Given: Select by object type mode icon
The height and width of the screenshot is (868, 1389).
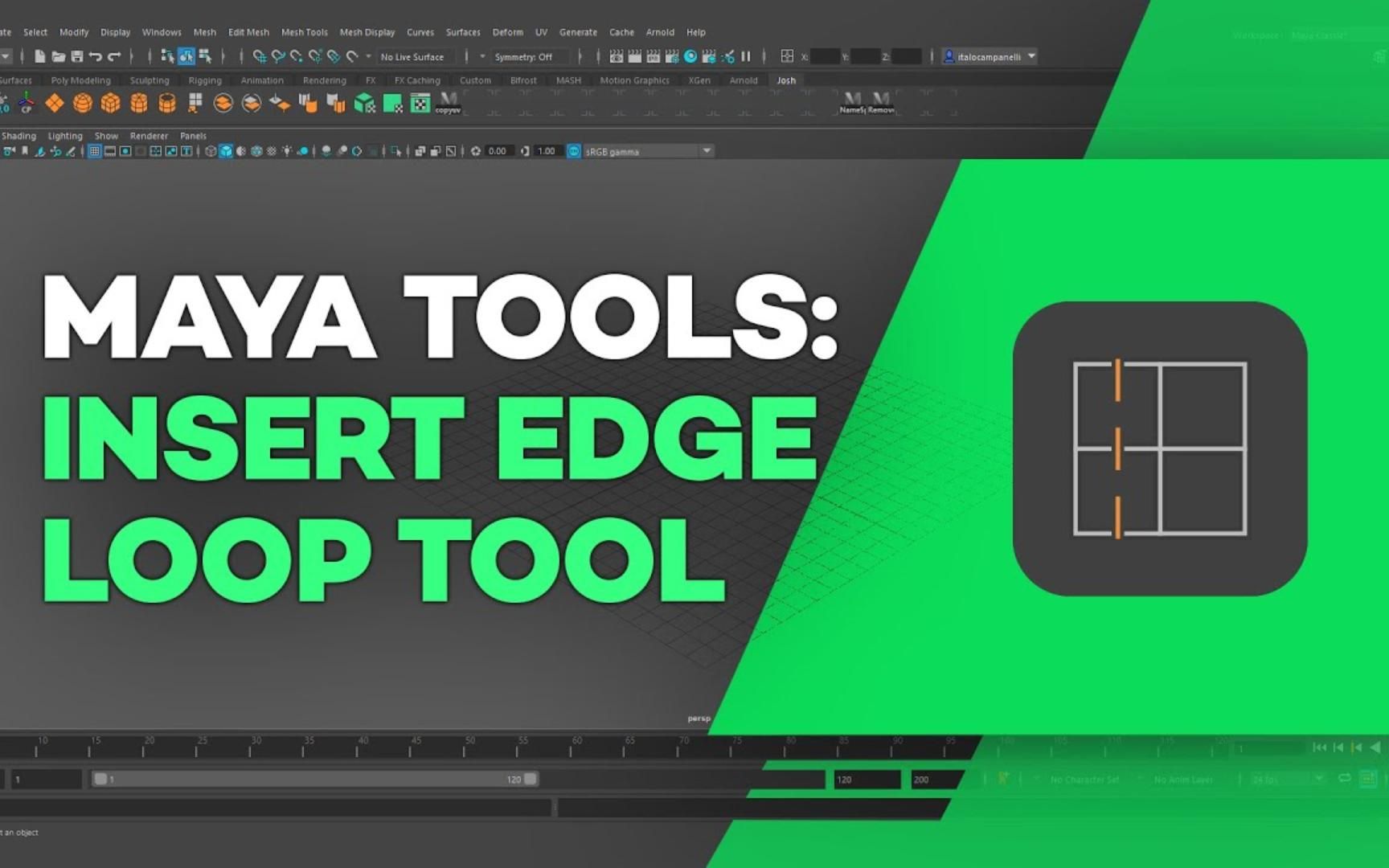Looking at the screenshot, I should point(186,56).
